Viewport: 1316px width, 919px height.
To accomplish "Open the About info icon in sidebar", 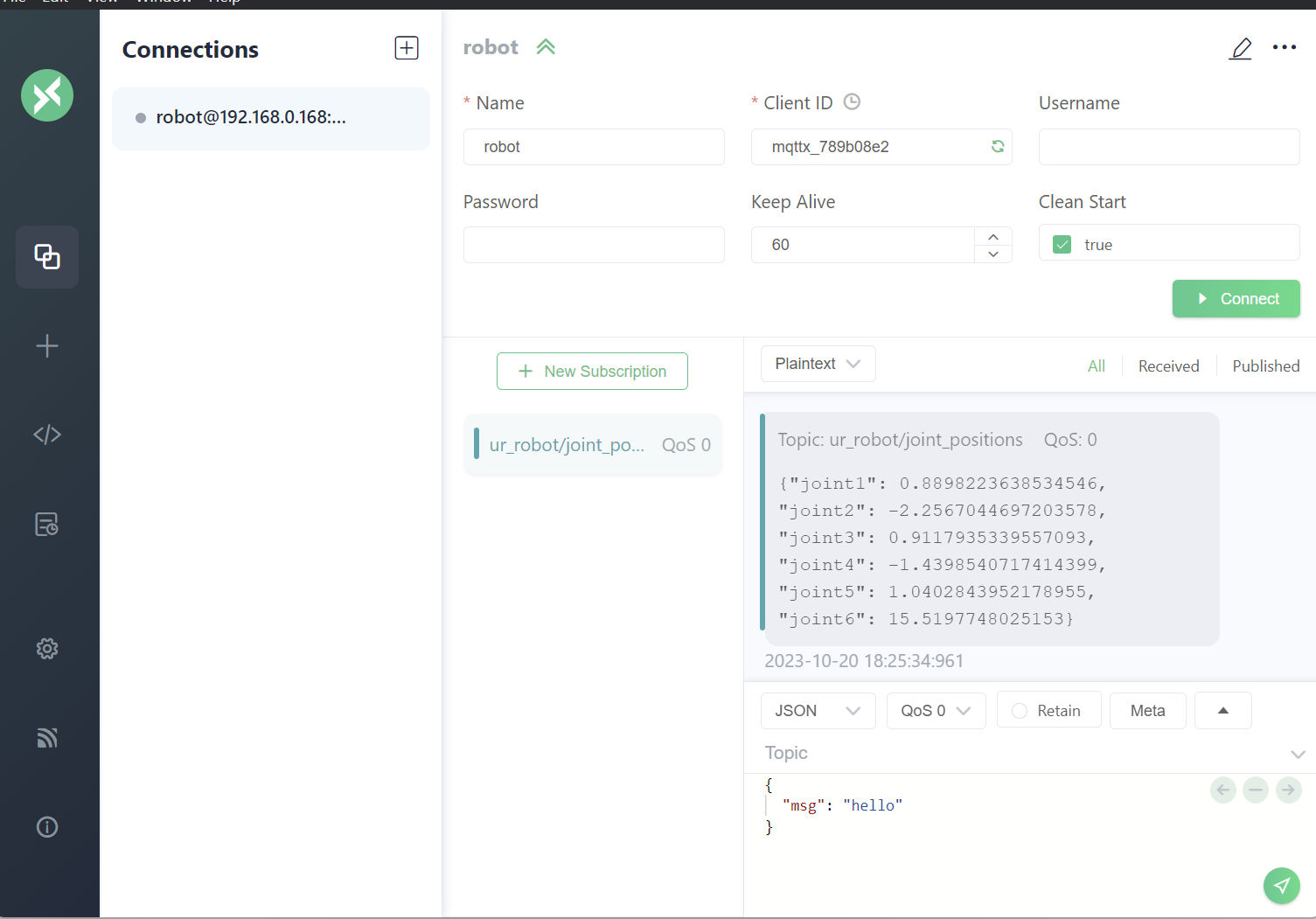I will 47,827.
